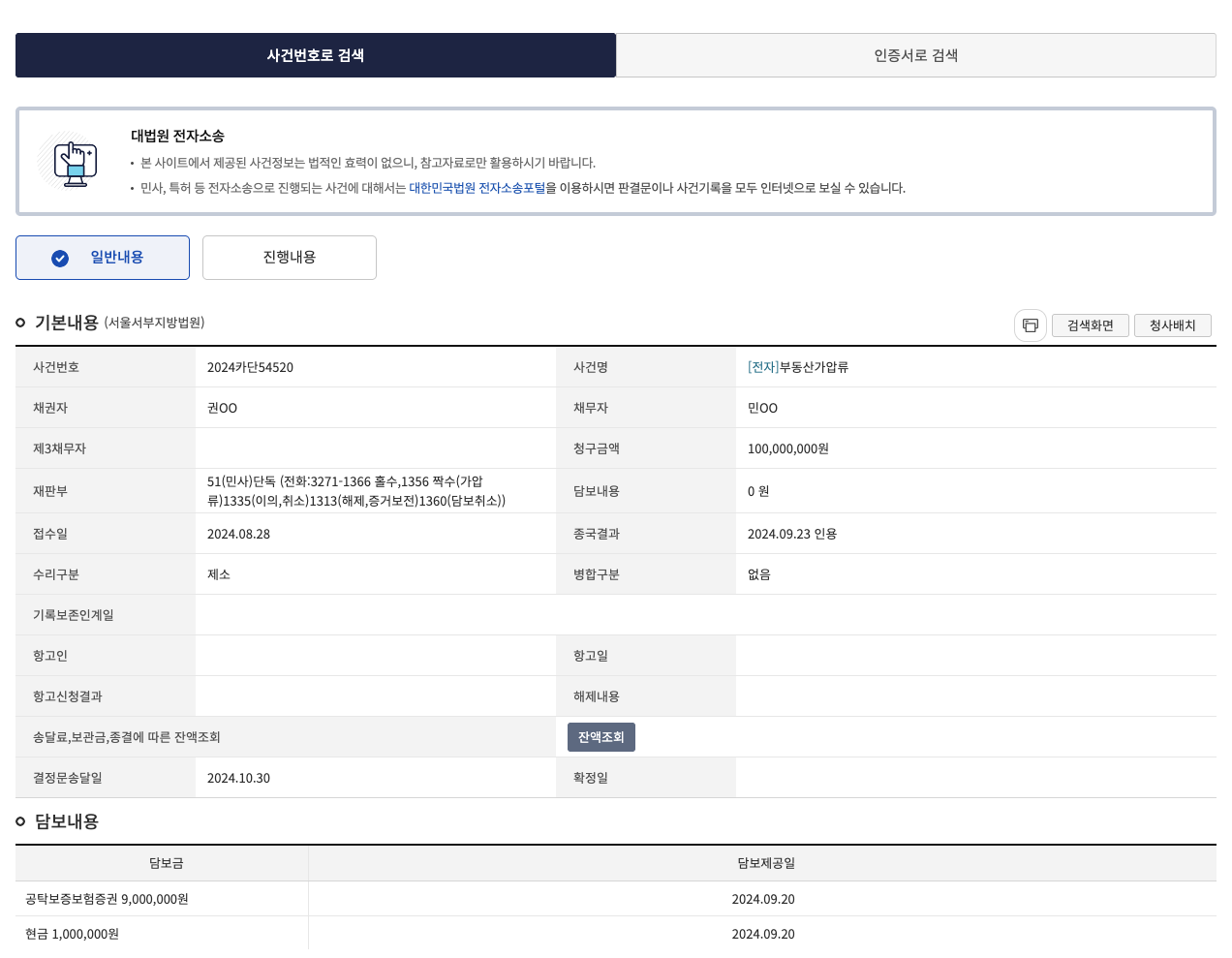Screen dimensions: 1232x958
Task: Switch to the 인증서로 검색 tab
Action: tap(915, 55)
